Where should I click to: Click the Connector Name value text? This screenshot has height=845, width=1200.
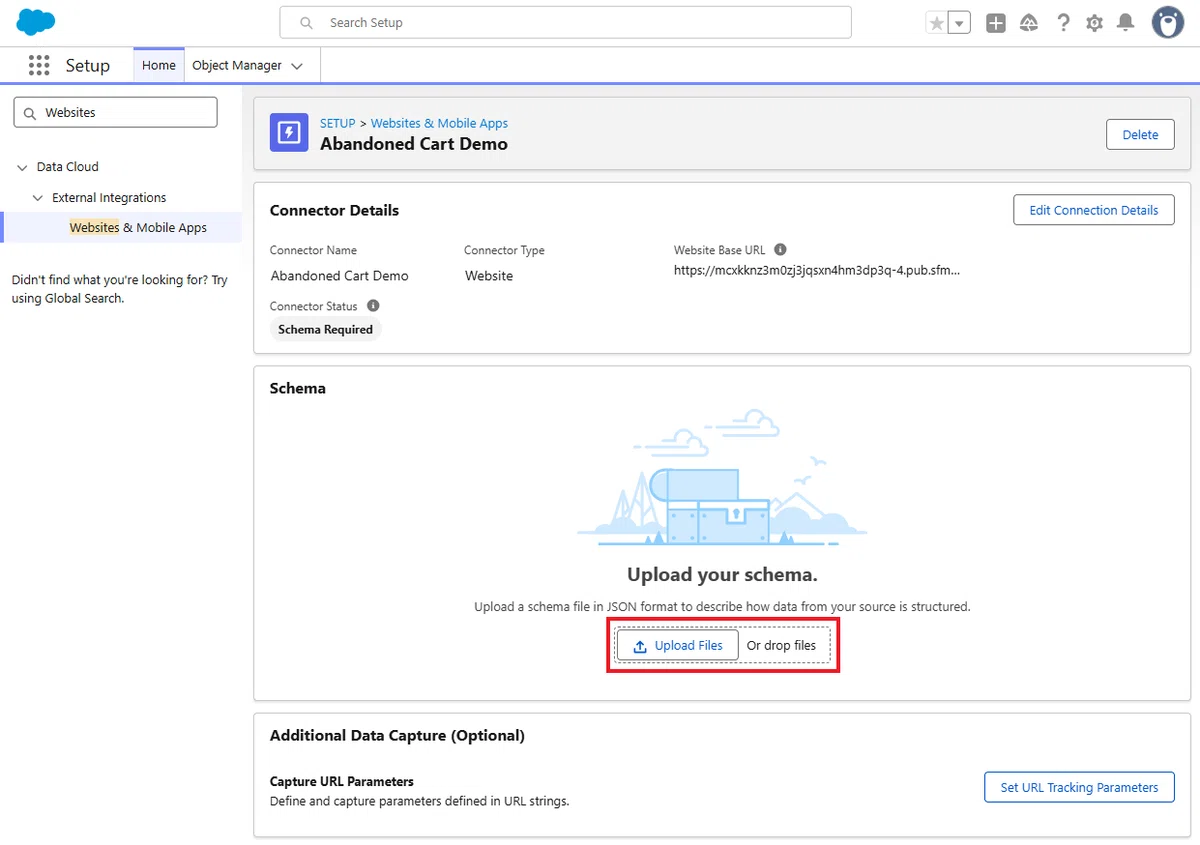(340, 276)
